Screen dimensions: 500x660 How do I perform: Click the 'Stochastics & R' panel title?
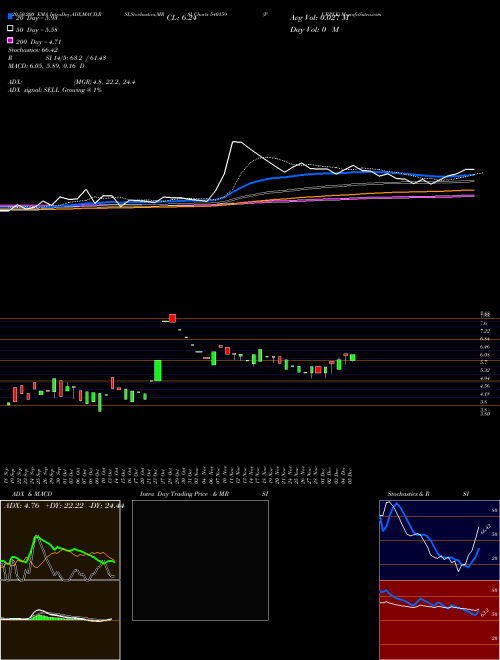click(408, 494)
